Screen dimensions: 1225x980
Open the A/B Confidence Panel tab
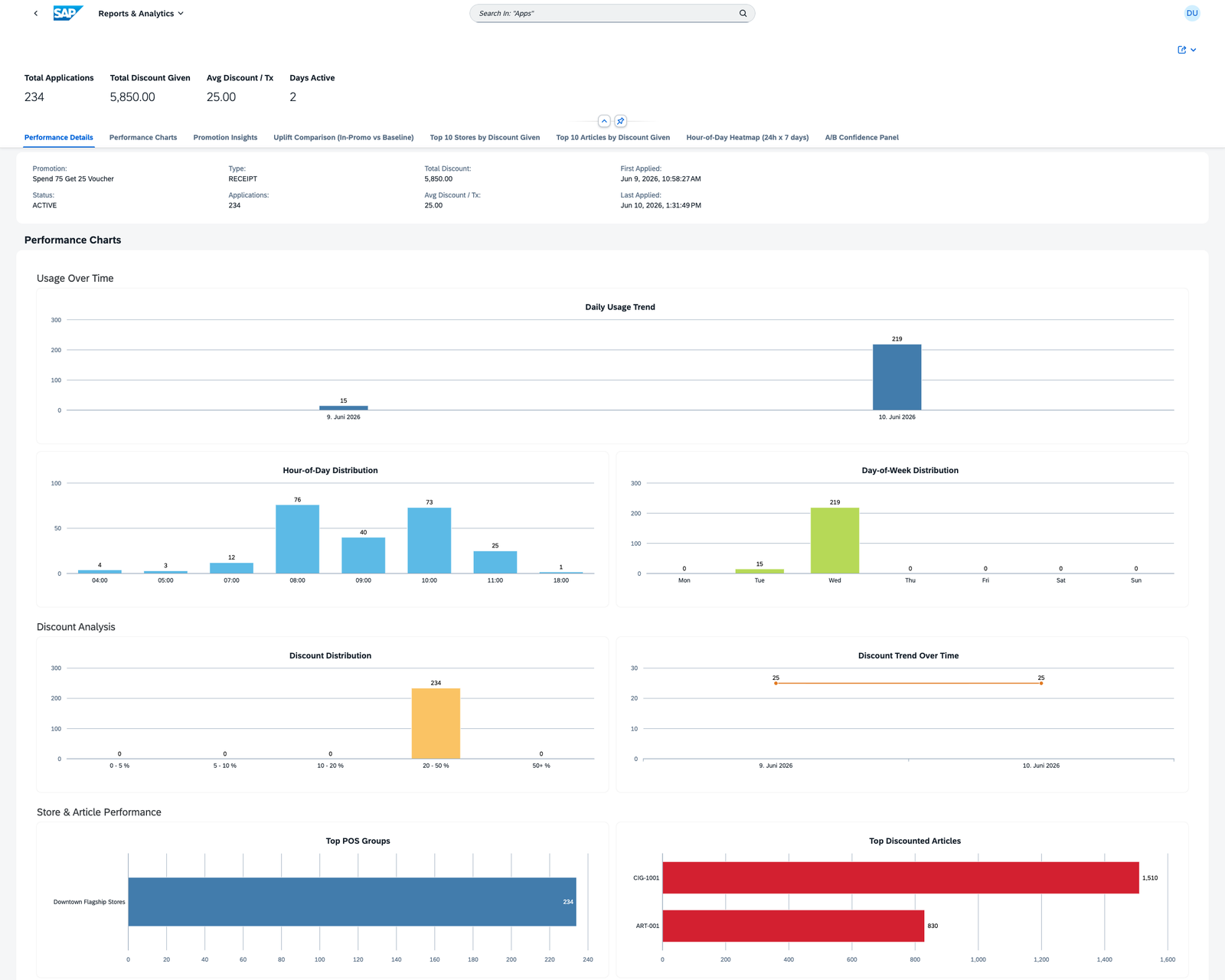(862, 138)
